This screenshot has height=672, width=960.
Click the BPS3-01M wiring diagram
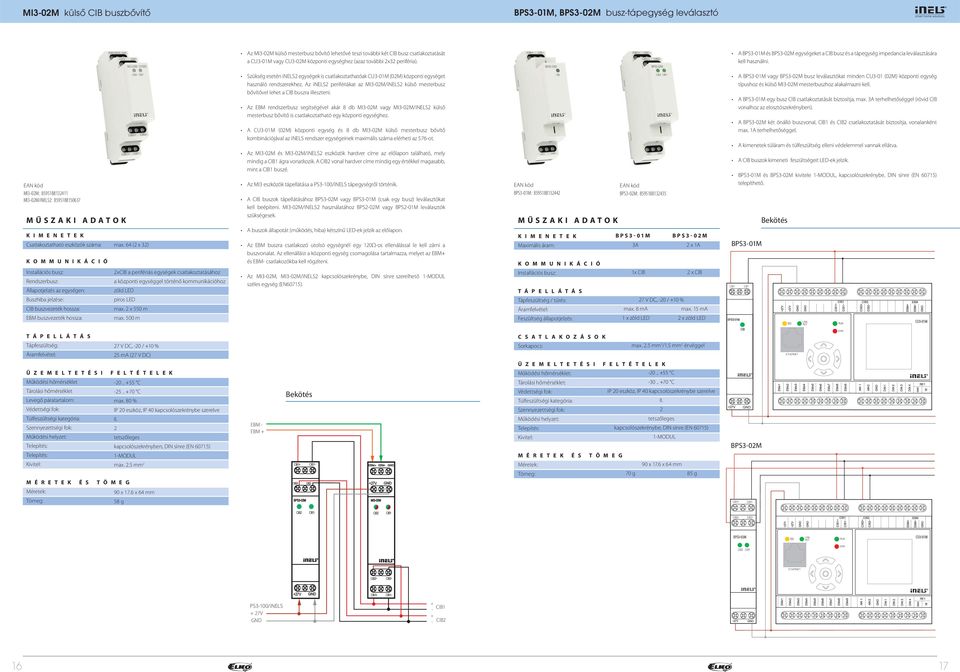pyautogui.click(x=831, y=335)
